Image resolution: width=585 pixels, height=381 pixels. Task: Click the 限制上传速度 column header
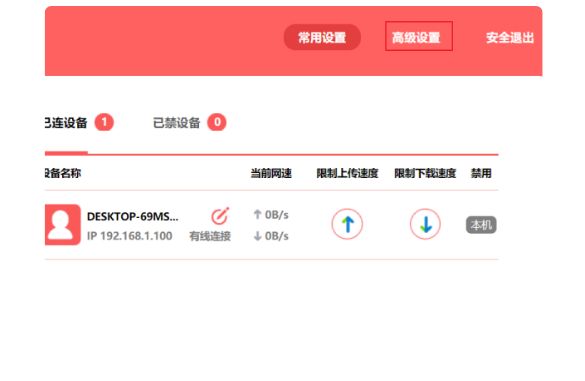coord(347,173)
